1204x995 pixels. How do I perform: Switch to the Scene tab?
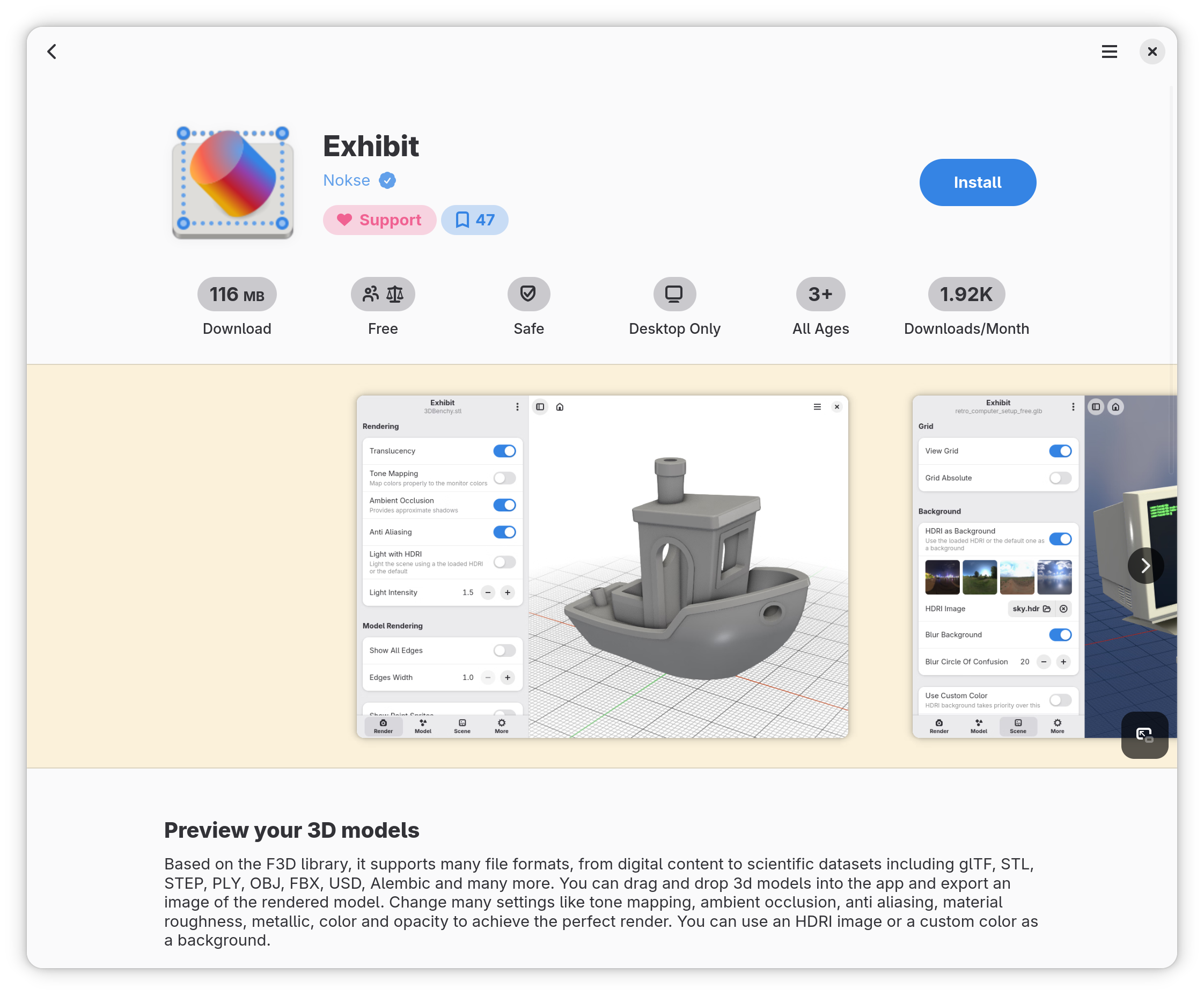(462, 726)
